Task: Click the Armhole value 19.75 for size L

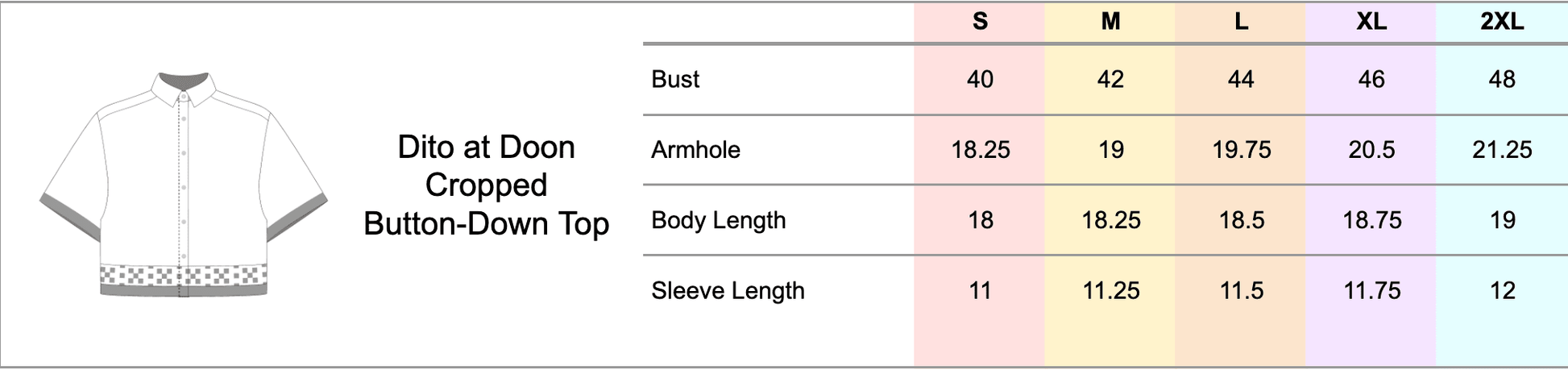Action: [1241, 149]
